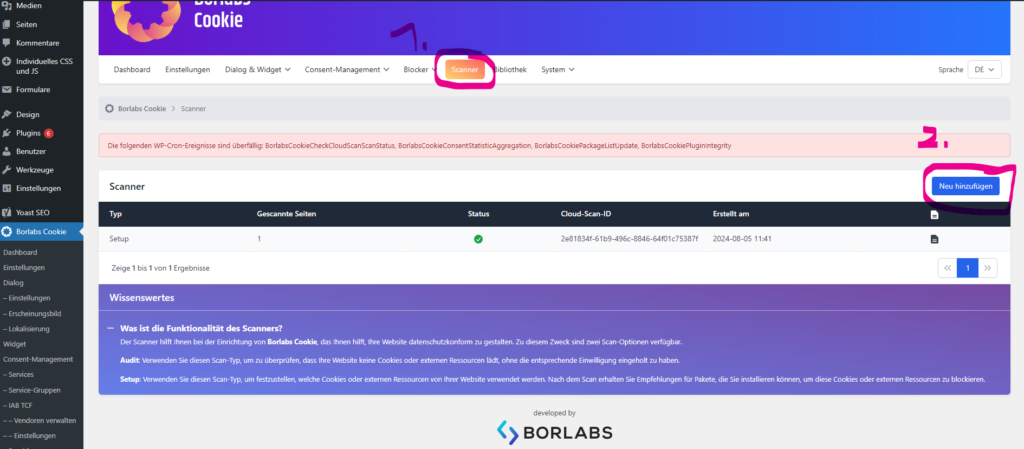Open details icon for the Setup scan row
Viewport: 1024px width, 449px height.
point(934,239)
